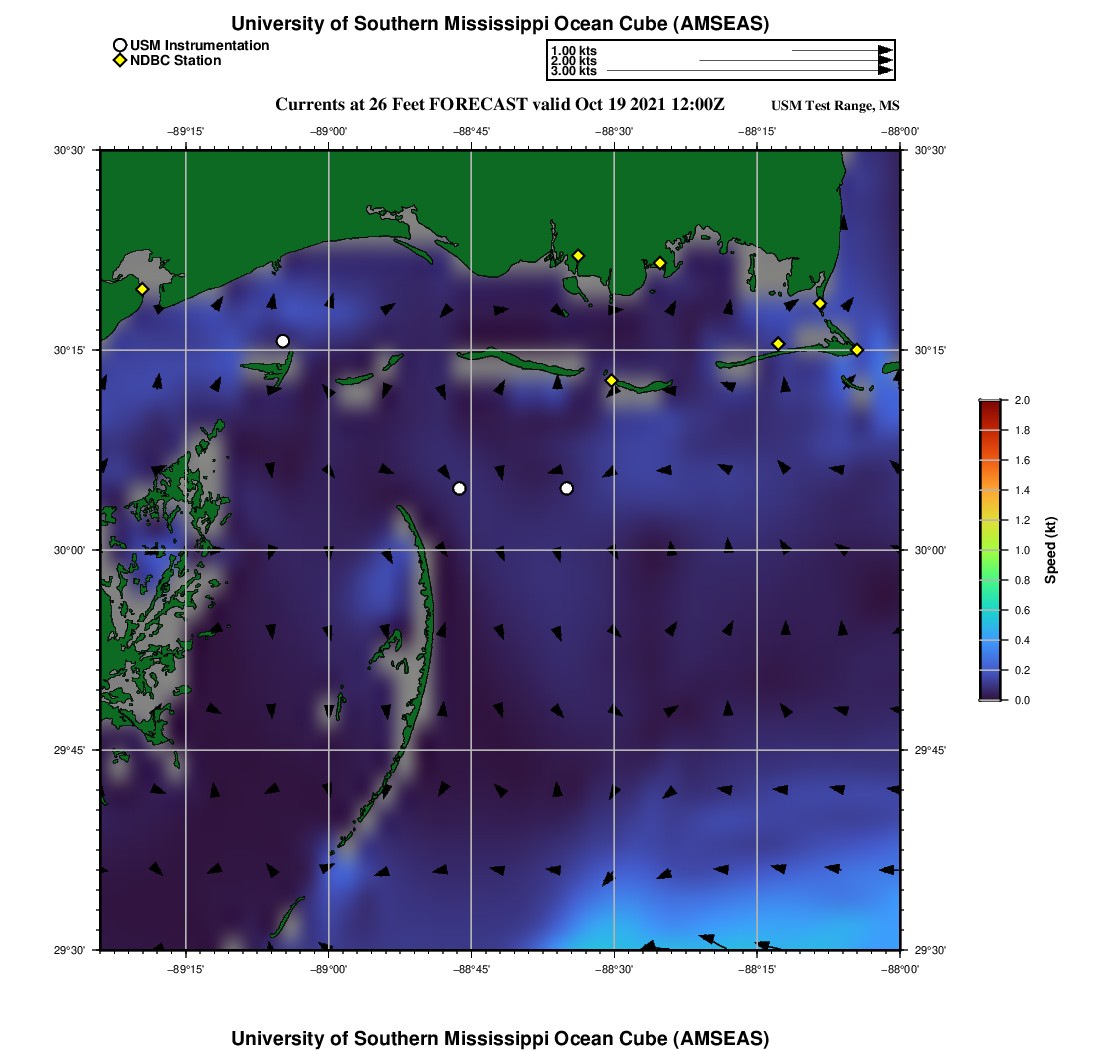
Task: Pick the dark red top of speed colorbar
Action: [990, 403]
